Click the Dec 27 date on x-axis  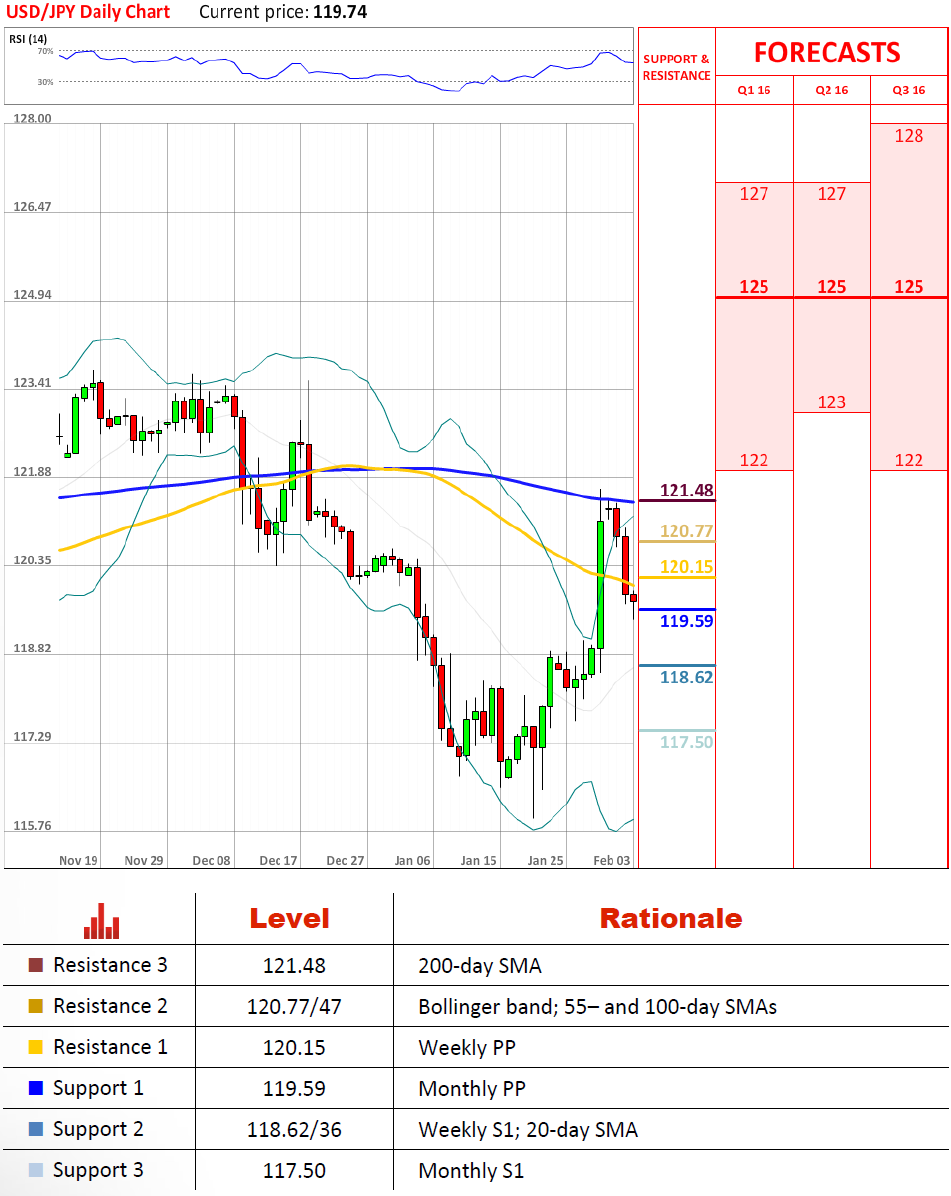(345, 860)
